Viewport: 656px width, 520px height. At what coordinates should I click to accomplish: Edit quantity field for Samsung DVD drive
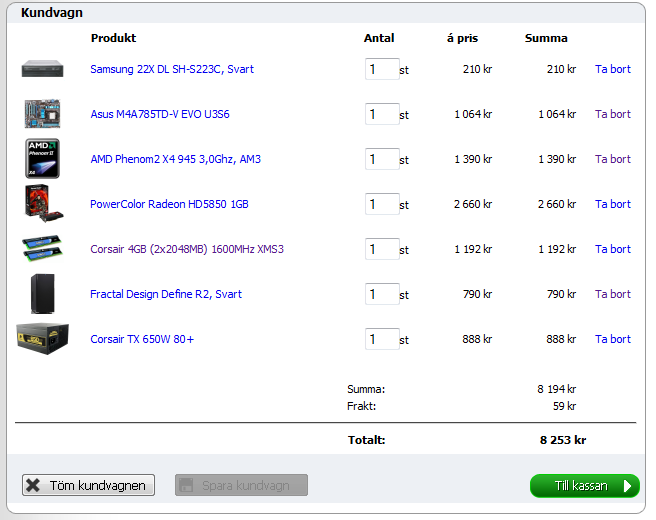click(381, 69)
